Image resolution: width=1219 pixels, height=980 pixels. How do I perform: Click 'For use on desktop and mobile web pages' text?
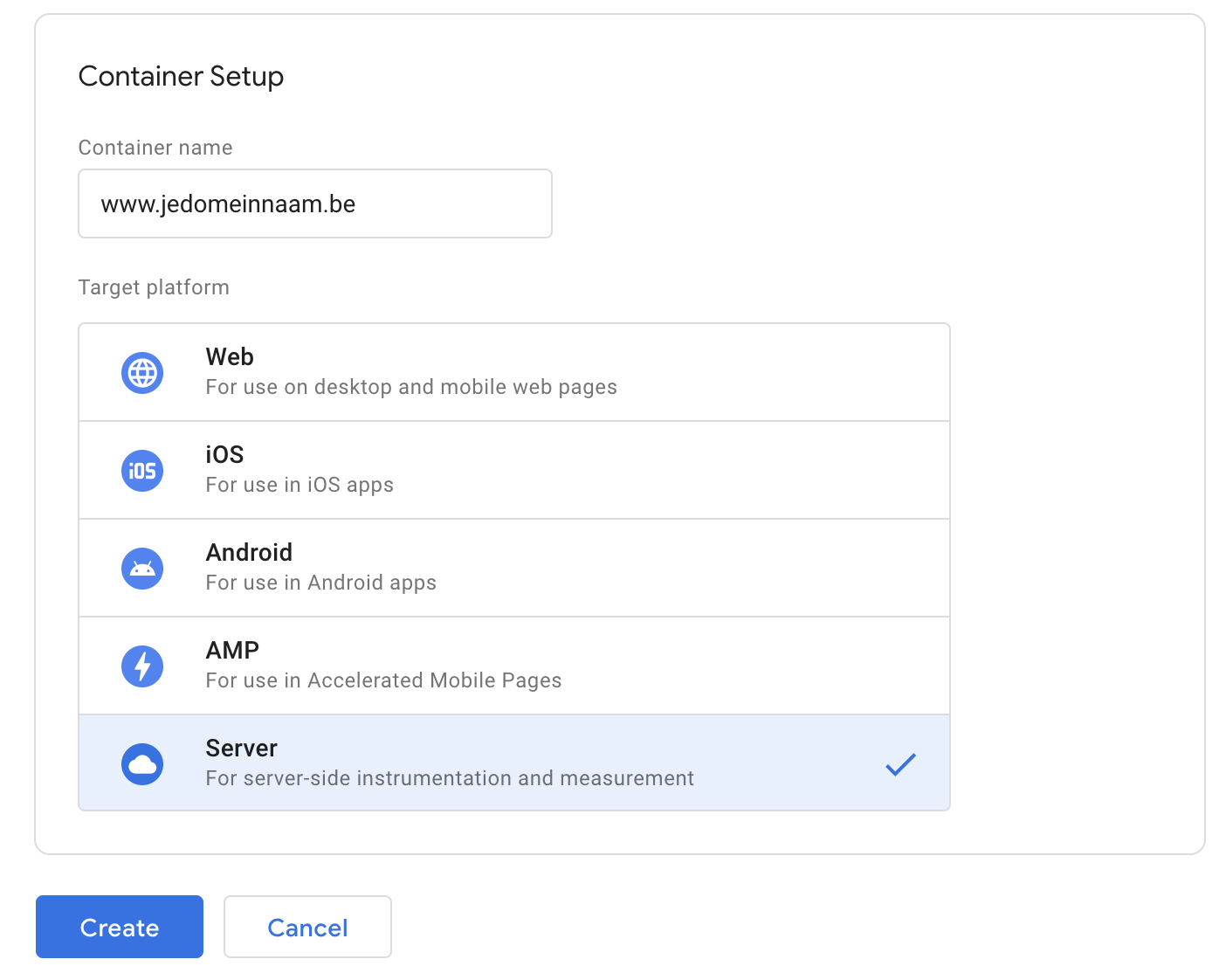(x=411, y=387)
